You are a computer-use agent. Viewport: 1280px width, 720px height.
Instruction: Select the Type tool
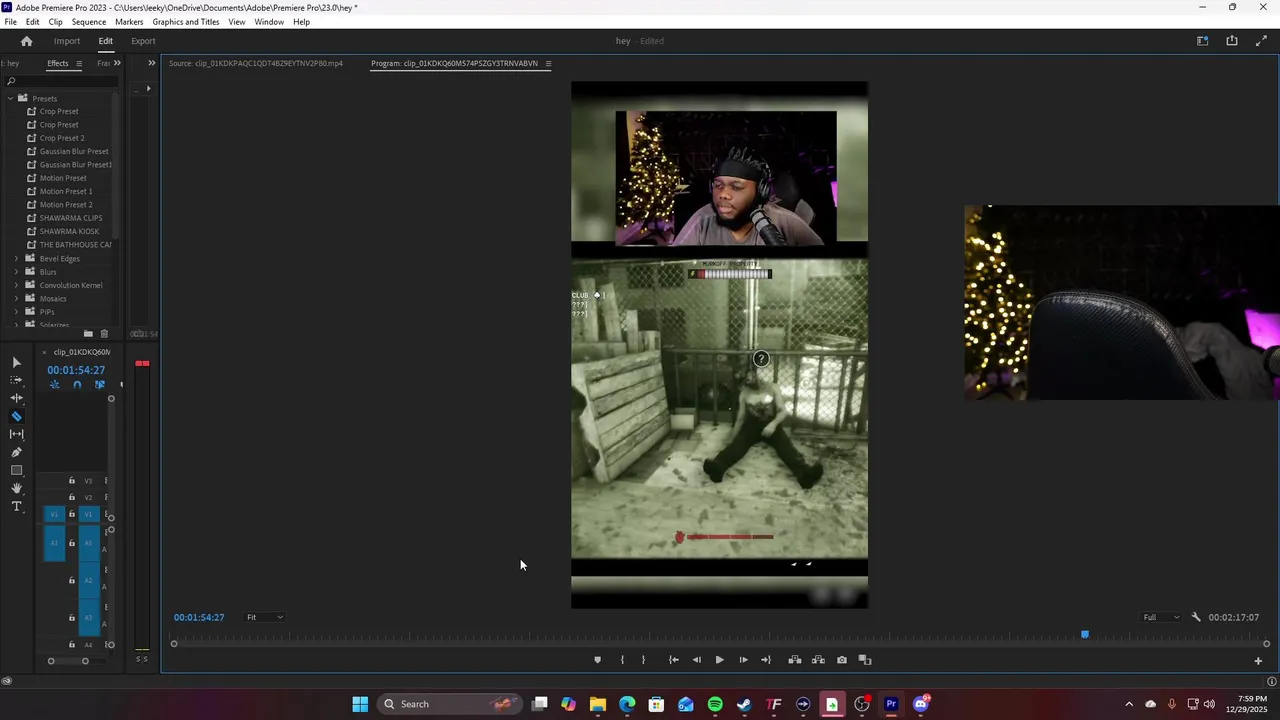pos(16,507)
